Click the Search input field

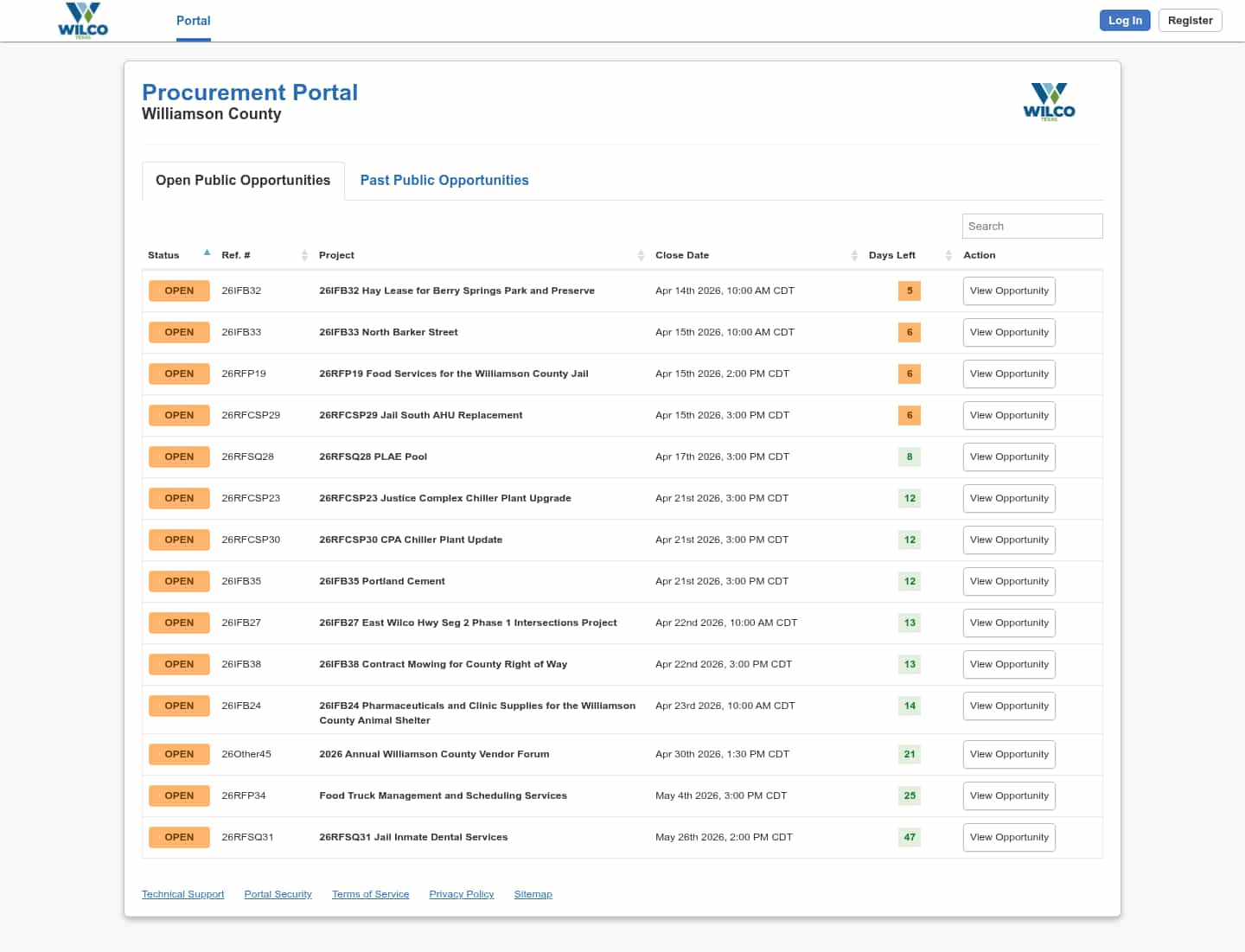point(1031,226)
